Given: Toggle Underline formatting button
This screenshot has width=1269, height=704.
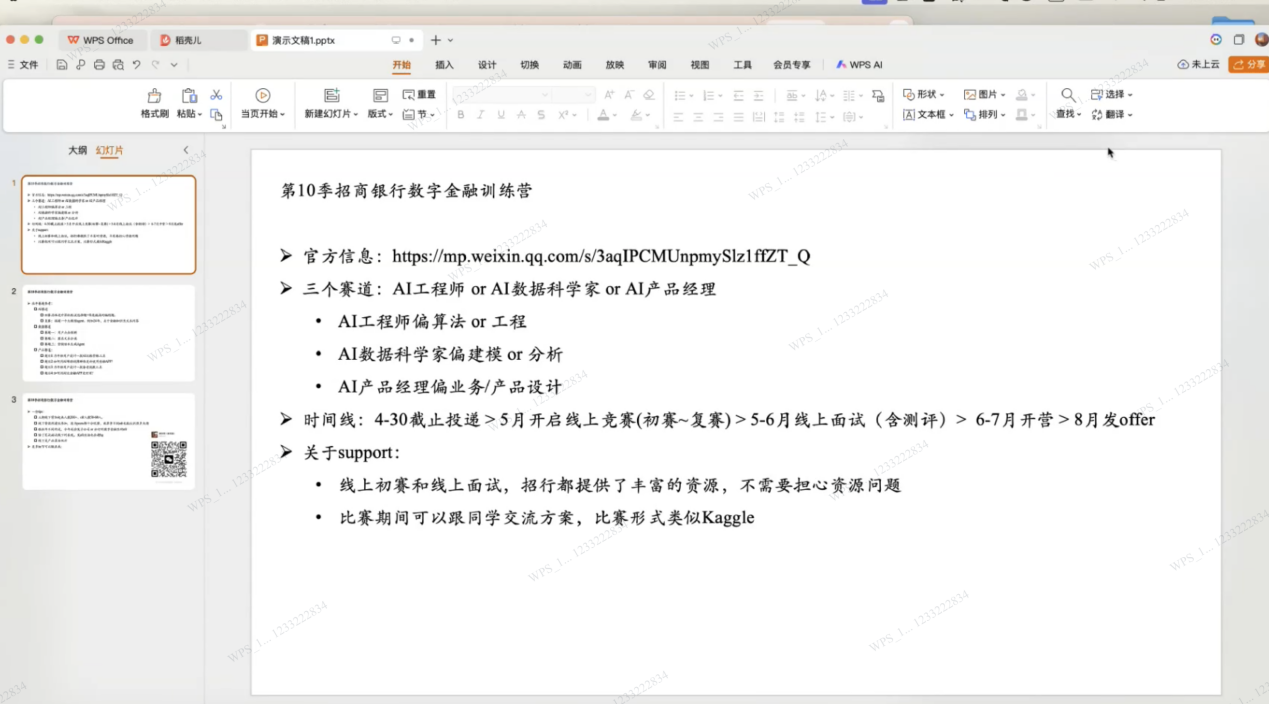Looking at the screenshot, I should [x=501, y=115].
